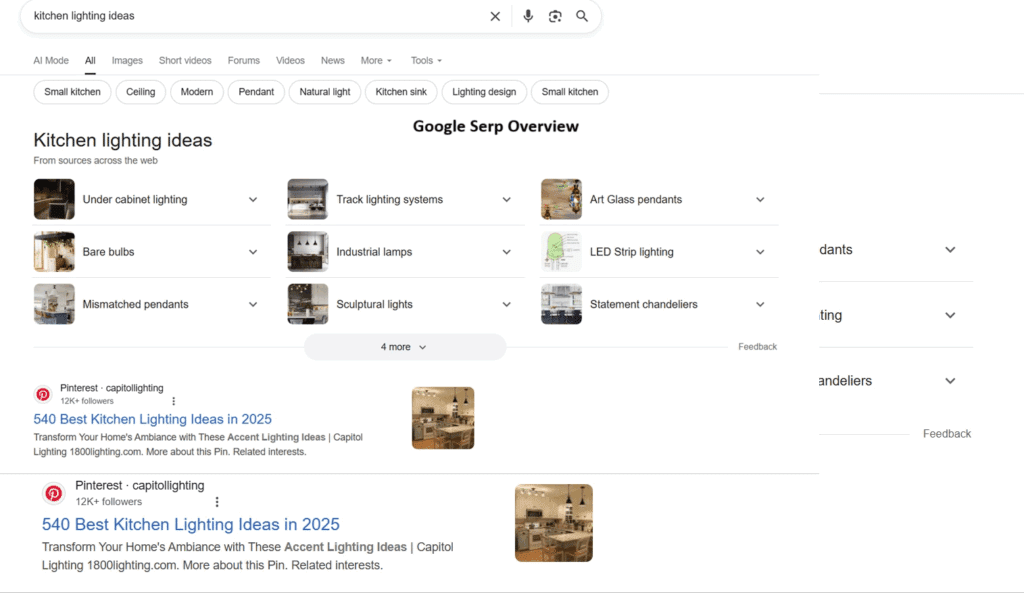Enable the Ceiling search filter
This screenshot has width=1024, height=593.
(x=140, y=92)
